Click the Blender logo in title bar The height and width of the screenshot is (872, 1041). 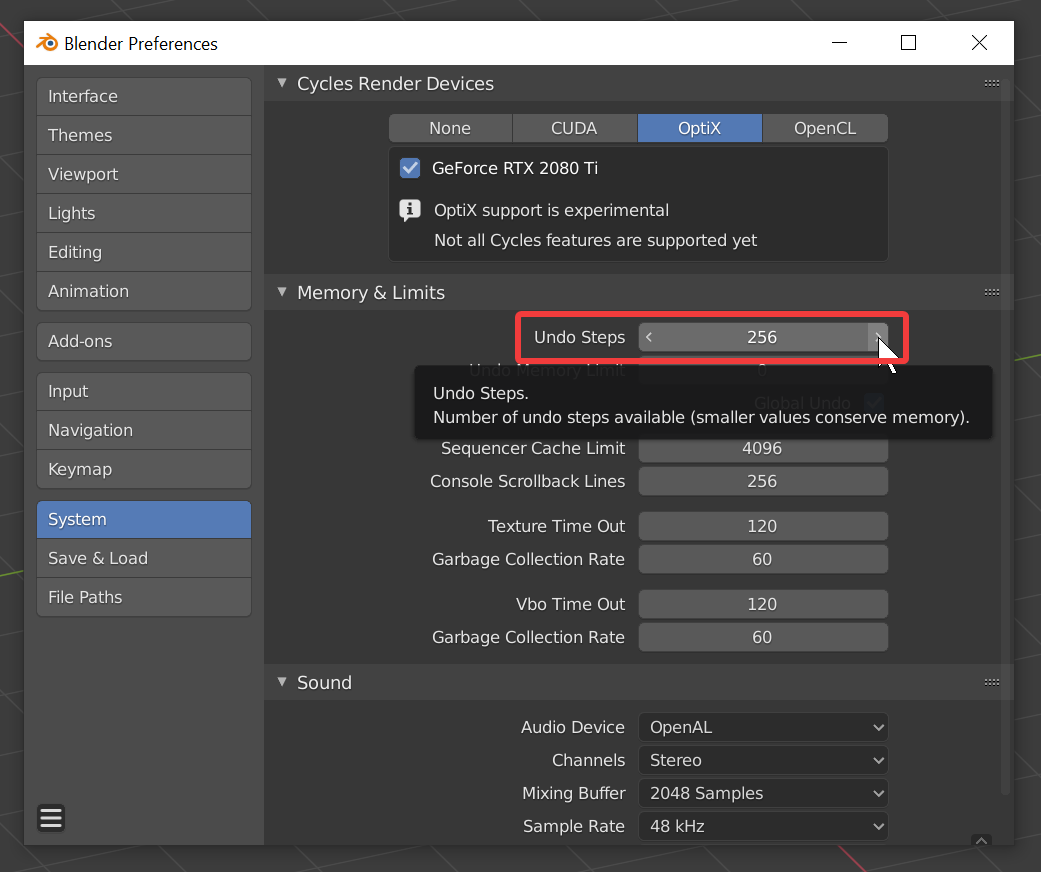pyautogui.click(x=46, y=43)
